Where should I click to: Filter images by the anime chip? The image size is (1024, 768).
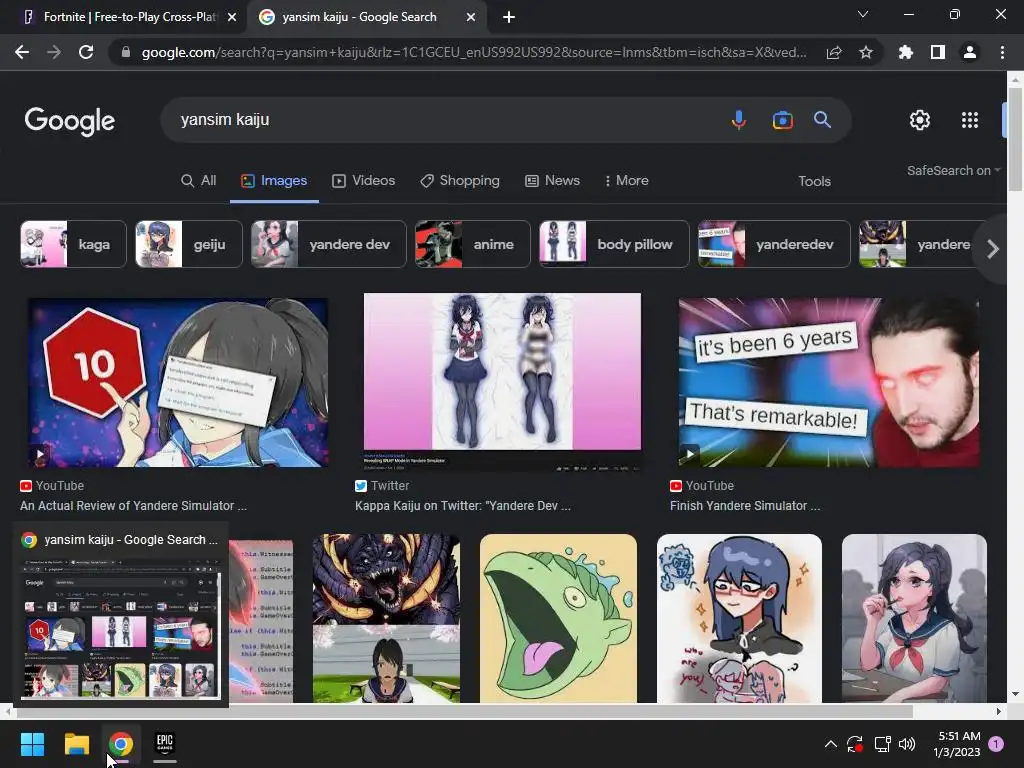473,244
